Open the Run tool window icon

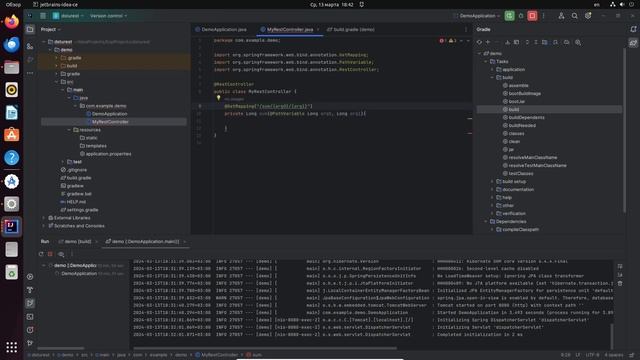coord(30,303)
